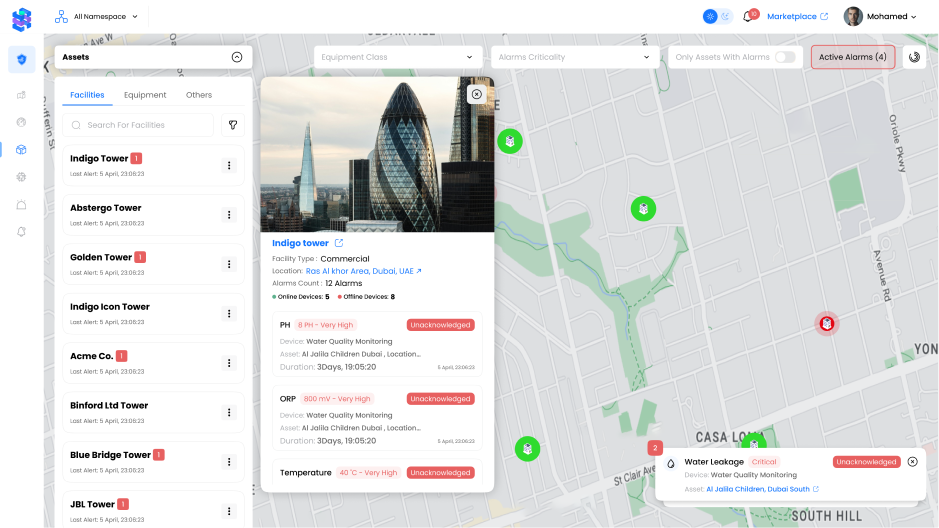This screenshot has width=939, height=528.
Task: Open the notifications bell in top bar
Action: tap(748, 17)
